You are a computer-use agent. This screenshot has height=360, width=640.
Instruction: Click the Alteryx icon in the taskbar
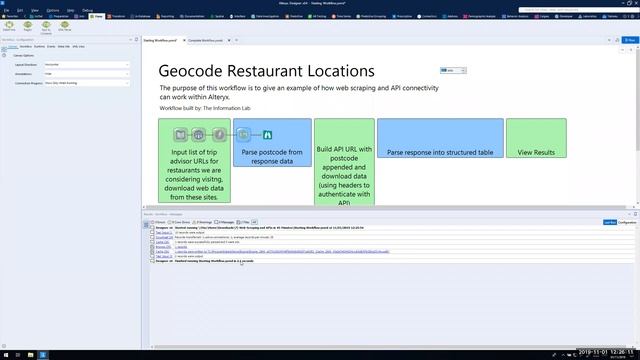(43, 355)
